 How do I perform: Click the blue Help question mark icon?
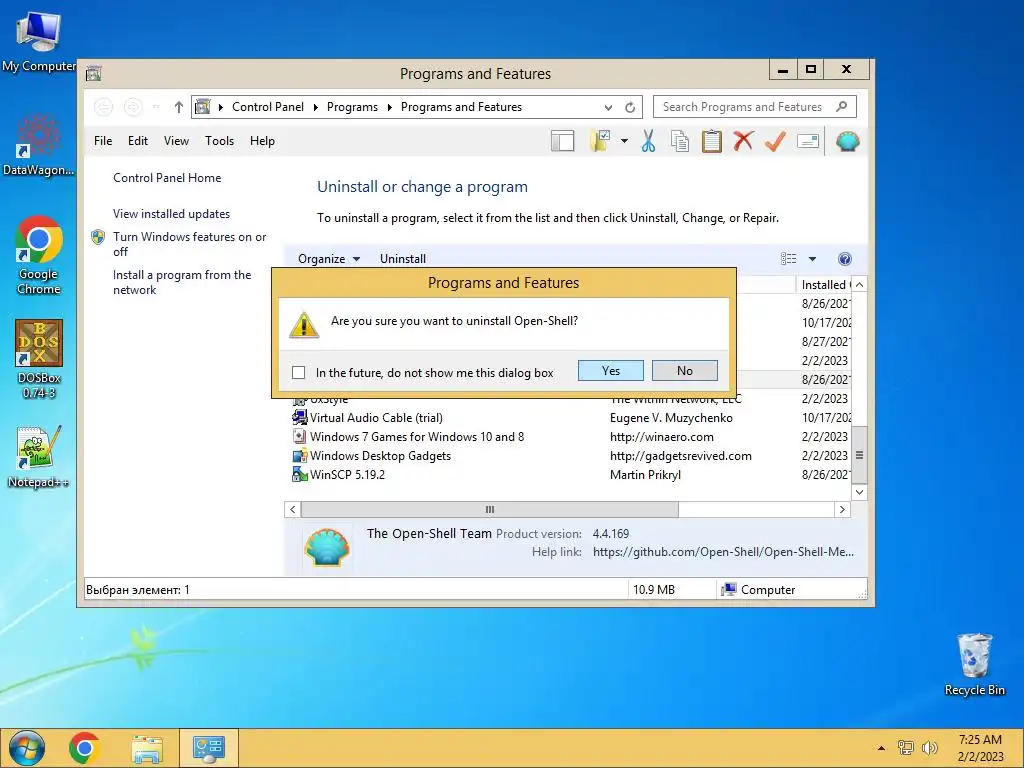pyautogui.click(x=844, y=259)
